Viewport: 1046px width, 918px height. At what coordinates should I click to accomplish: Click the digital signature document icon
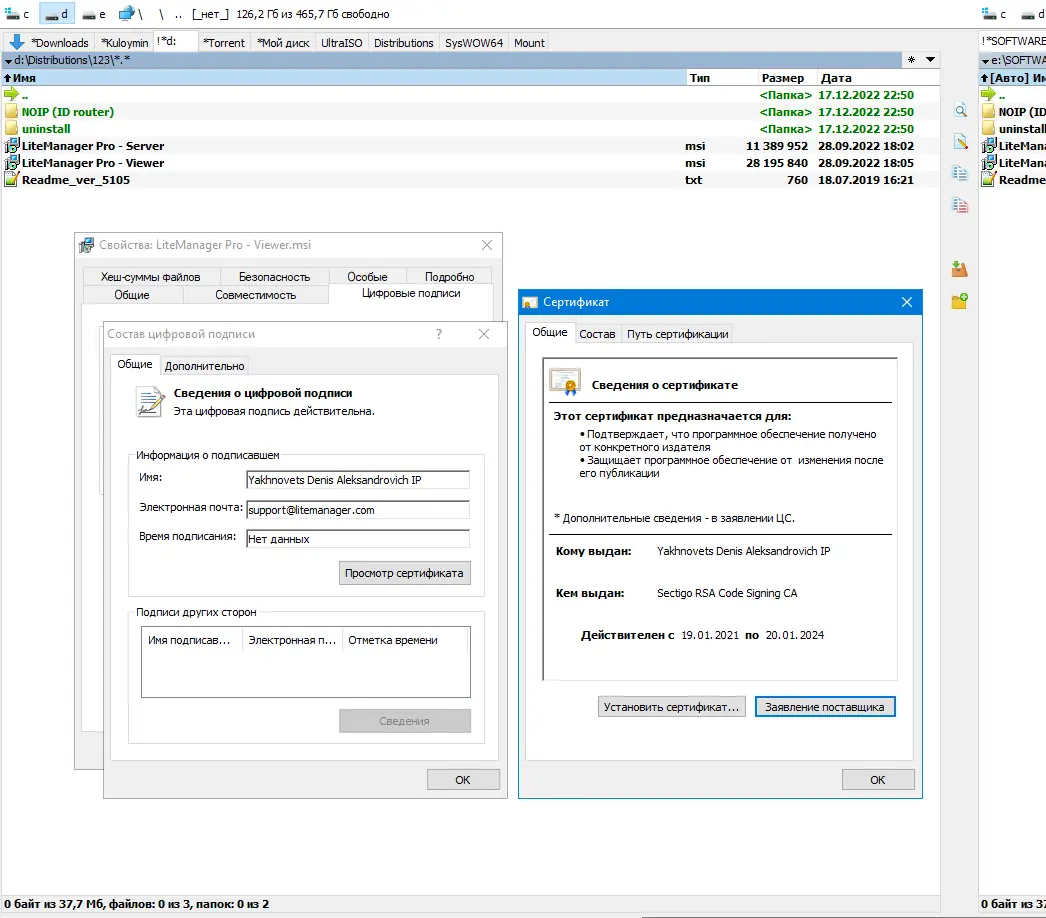(x=150, y=402)
